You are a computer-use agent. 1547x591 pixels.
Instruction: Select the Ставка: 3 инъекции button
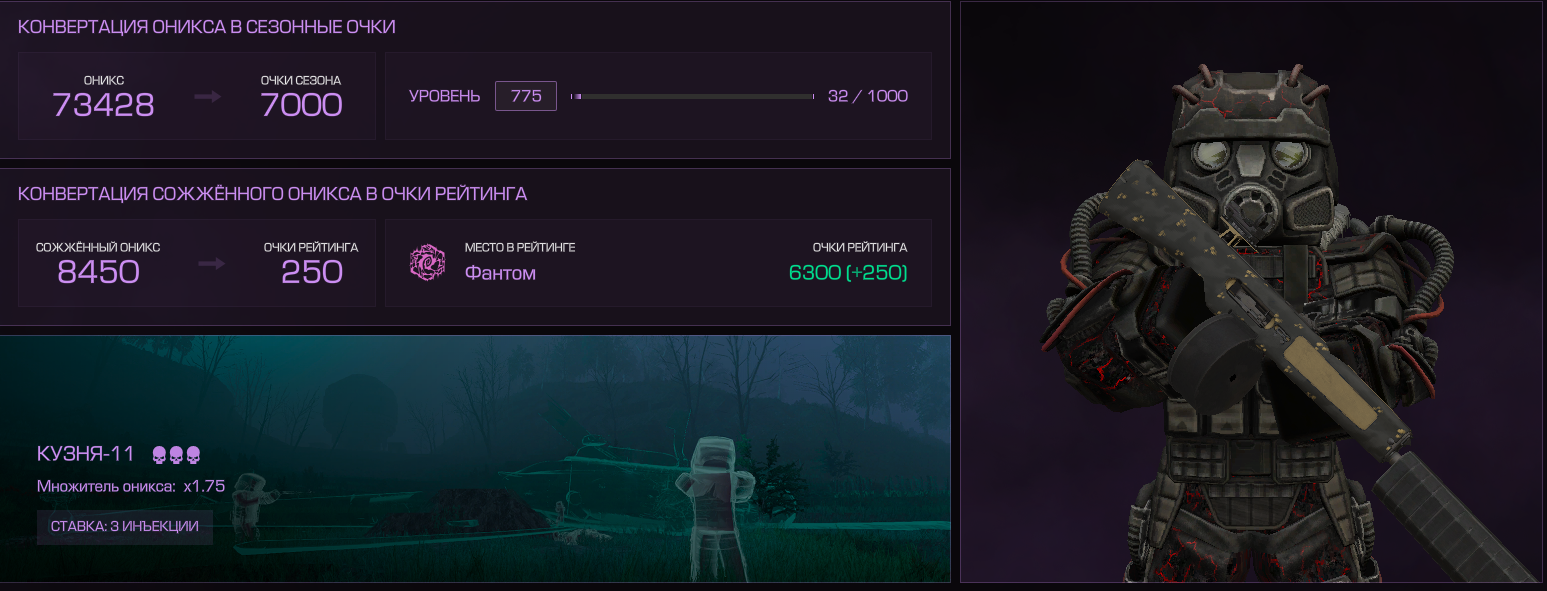[x=125, y=526]
